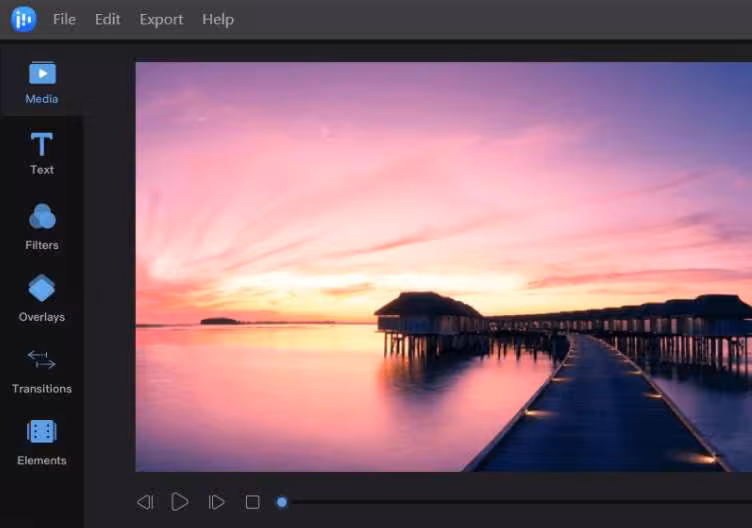Open the Text tool panel

pyautogui.click(x=42, y=153)
